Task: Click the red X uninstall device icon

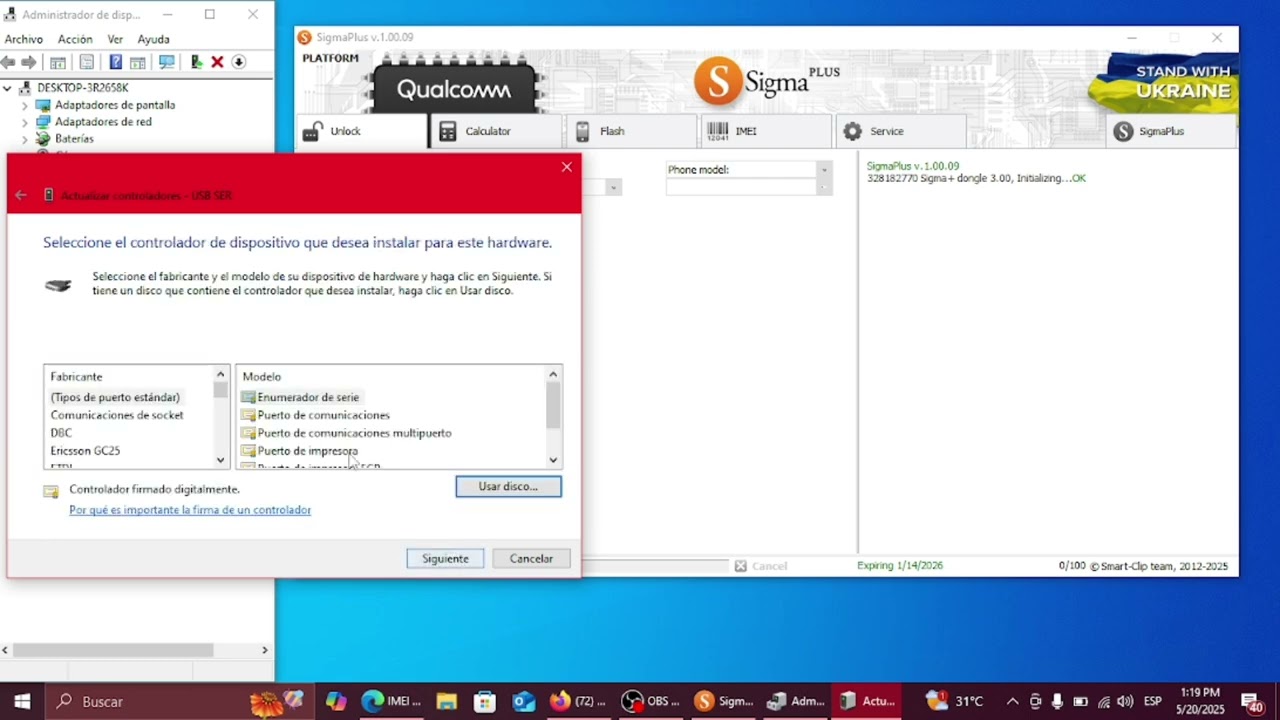Action: [217, 62]
